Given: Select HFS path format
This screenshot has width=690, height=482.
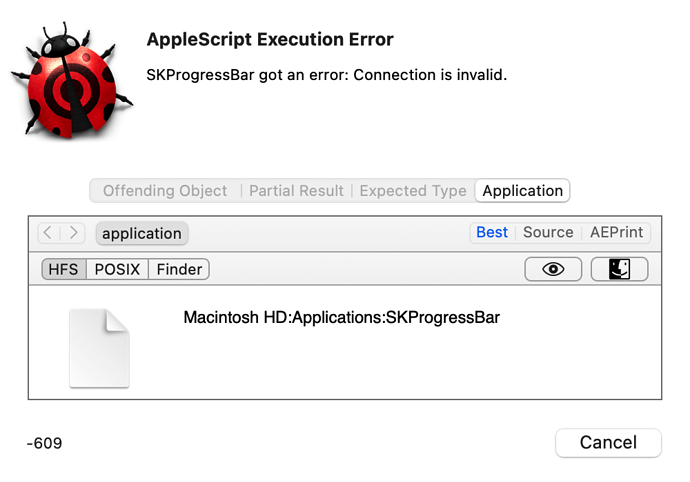Looking at the screenshot, I should click(x=64, y=269).
